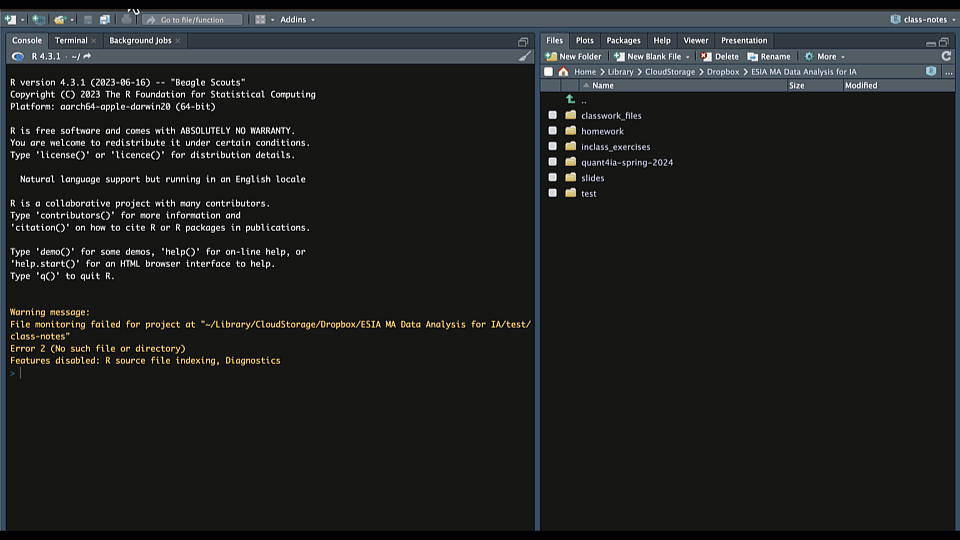Click the Save All documents icon

pos(105,19)
